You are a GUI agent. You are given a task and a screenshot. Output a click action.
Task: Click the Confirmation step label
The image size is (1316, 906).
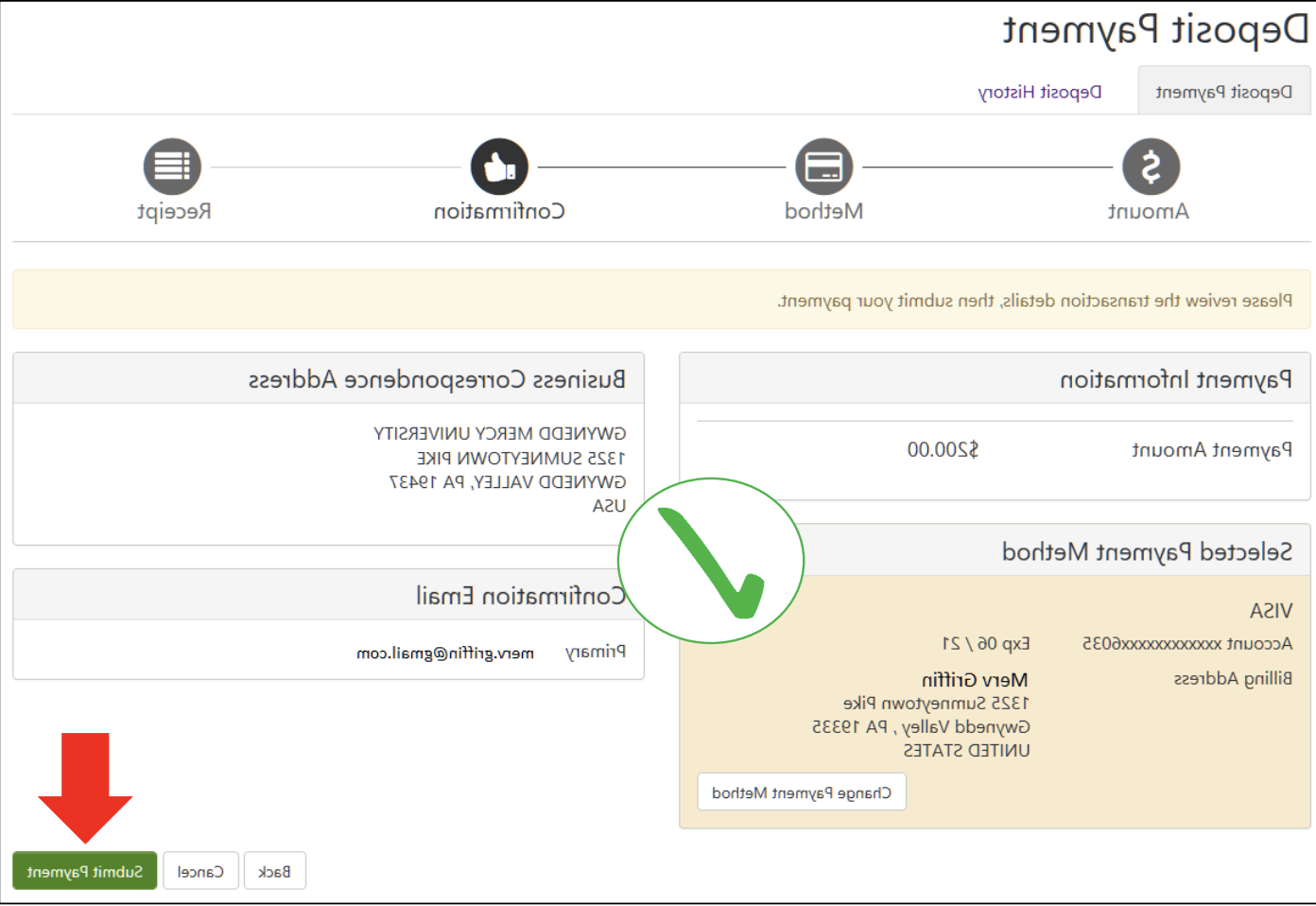click(x=499, y=211)
